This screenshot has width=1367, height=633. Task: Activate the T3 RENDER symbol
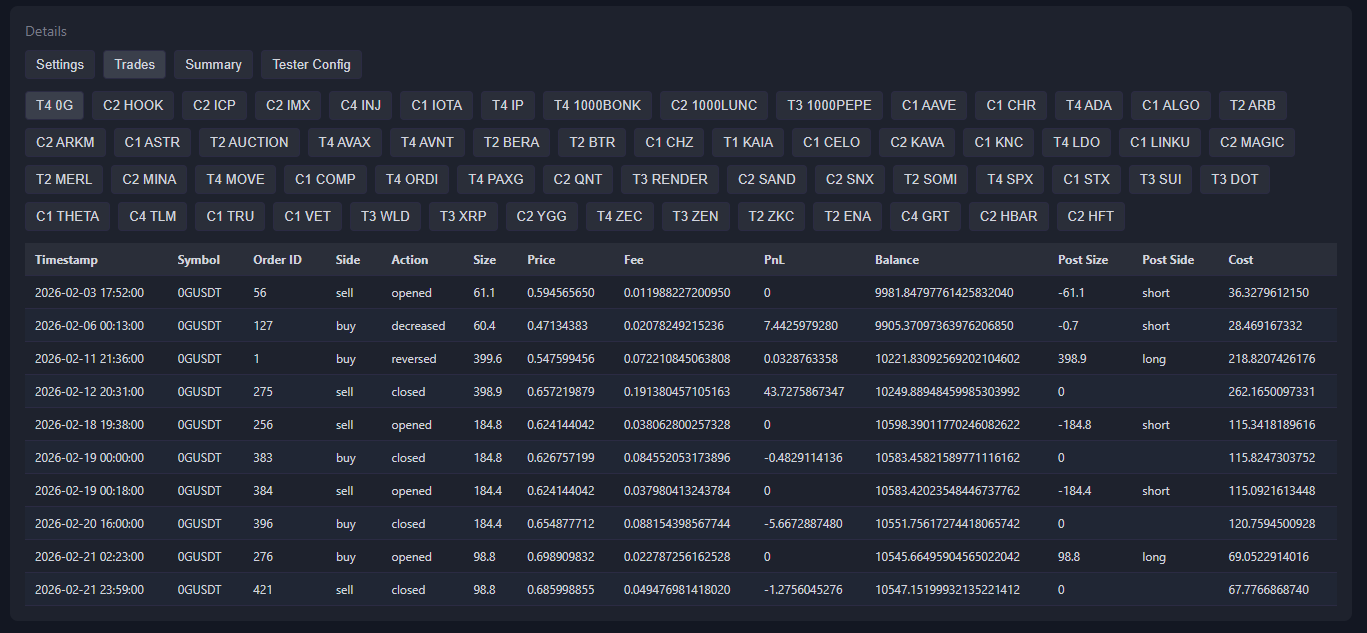click(x=670, y=179)
